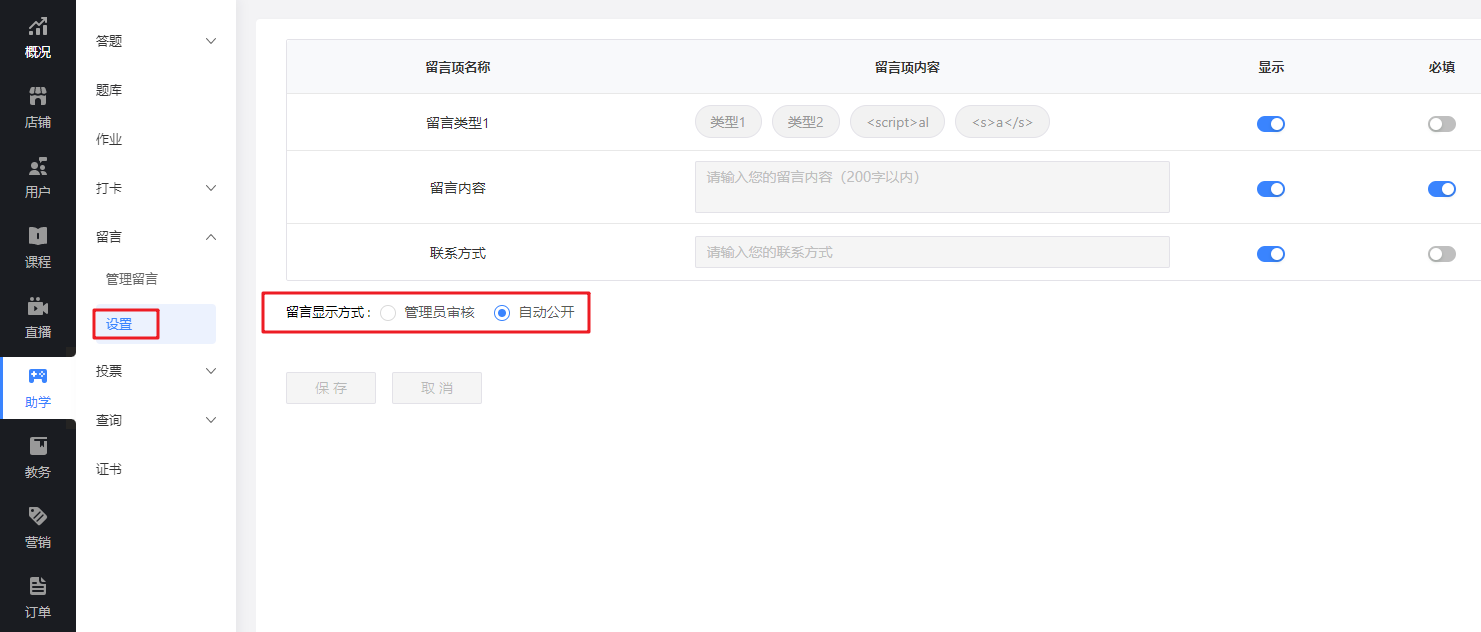This screenshot has width=1481, height=632.
Task: Select 管理员审核 radio option
Action: (388, 313)
